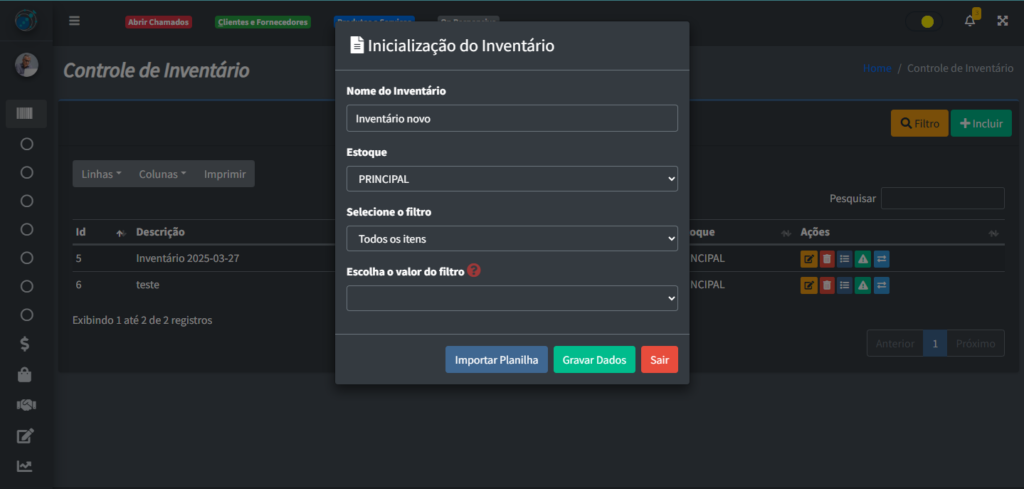Open the Estoque dropdown showing PRINCIPAL
This screenshot has width=1024, height=489.
pos(512,179)
